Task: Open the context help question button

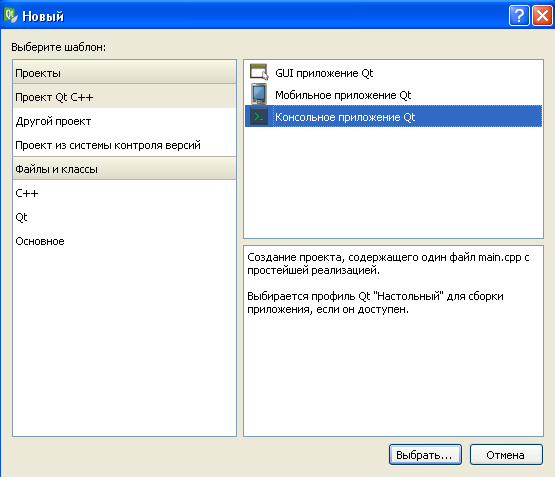Action: 519,16
